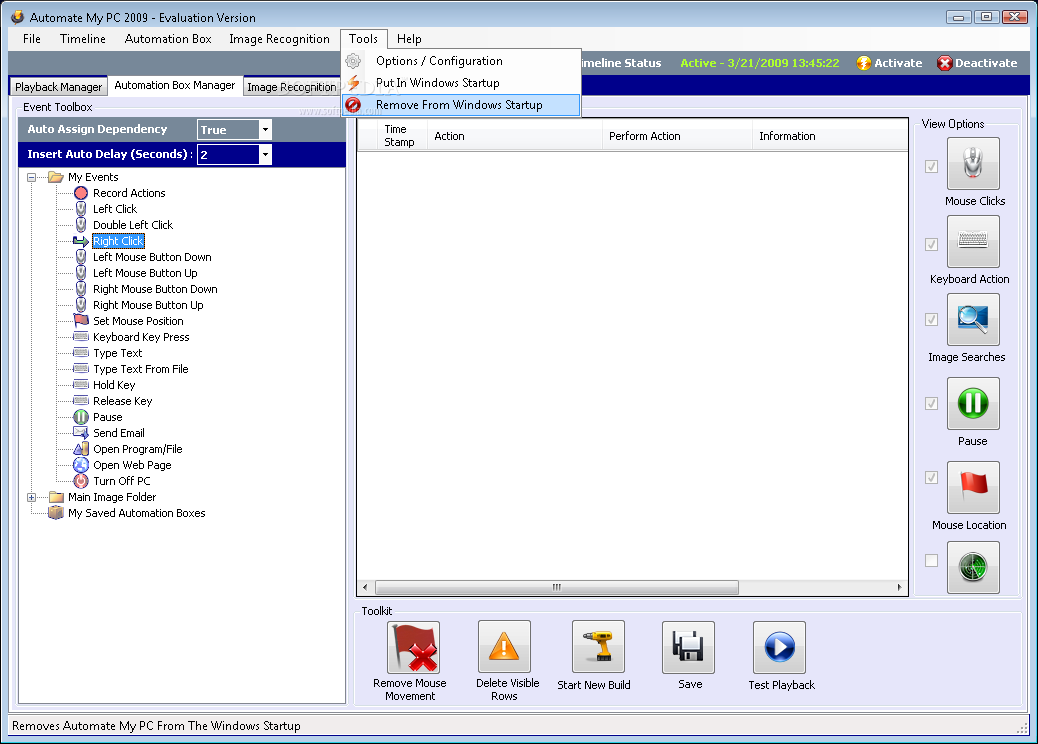Click the green radar view option button
The height and width of the screenshot is (744, 1038).
[x=973, y=567]
